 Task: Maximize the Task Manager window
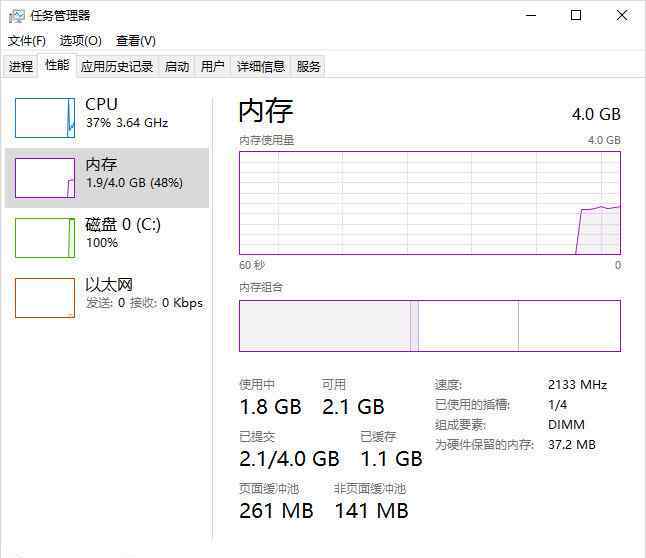(x=576, y=15)
